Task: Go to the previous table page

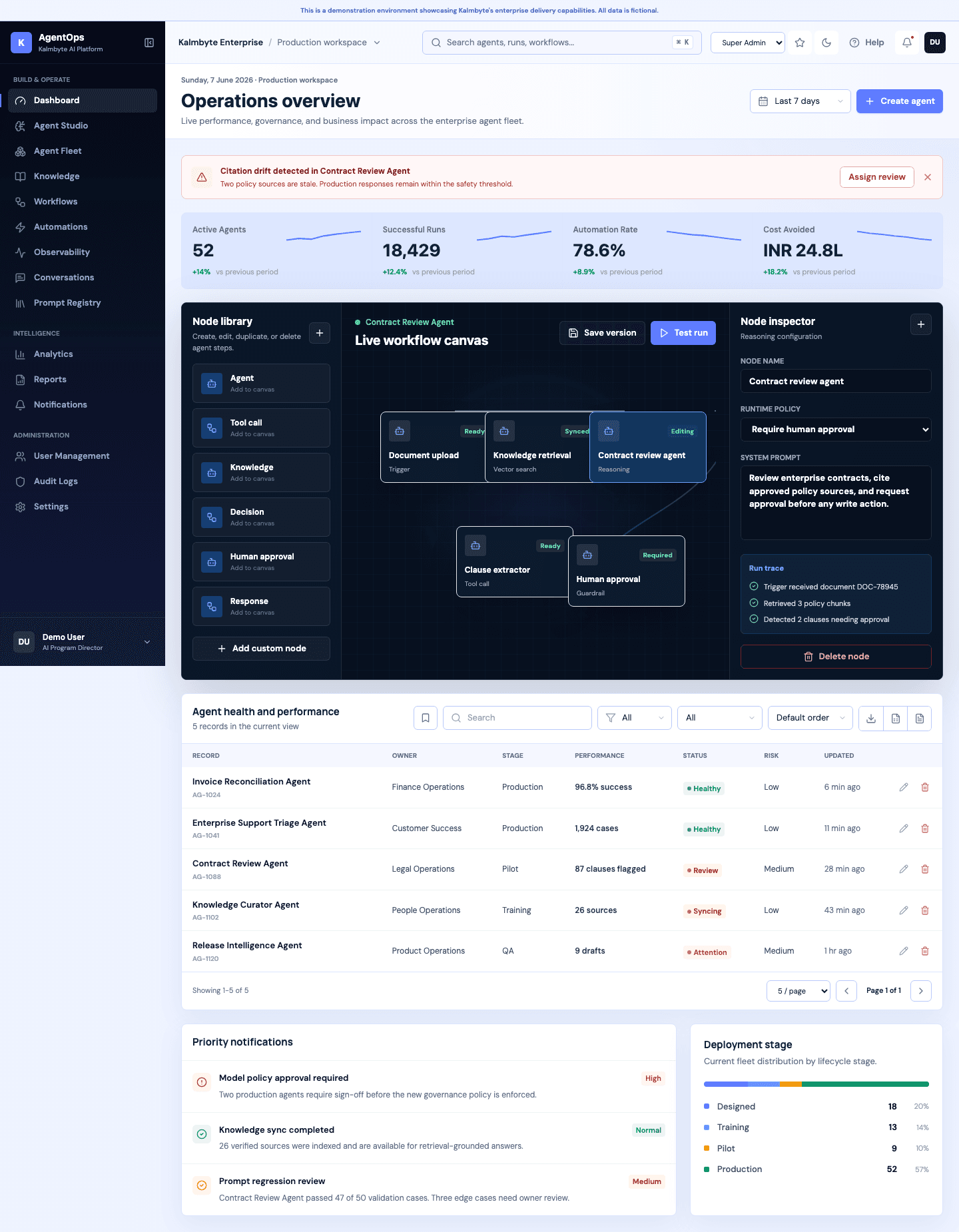Action: [846, 991]
